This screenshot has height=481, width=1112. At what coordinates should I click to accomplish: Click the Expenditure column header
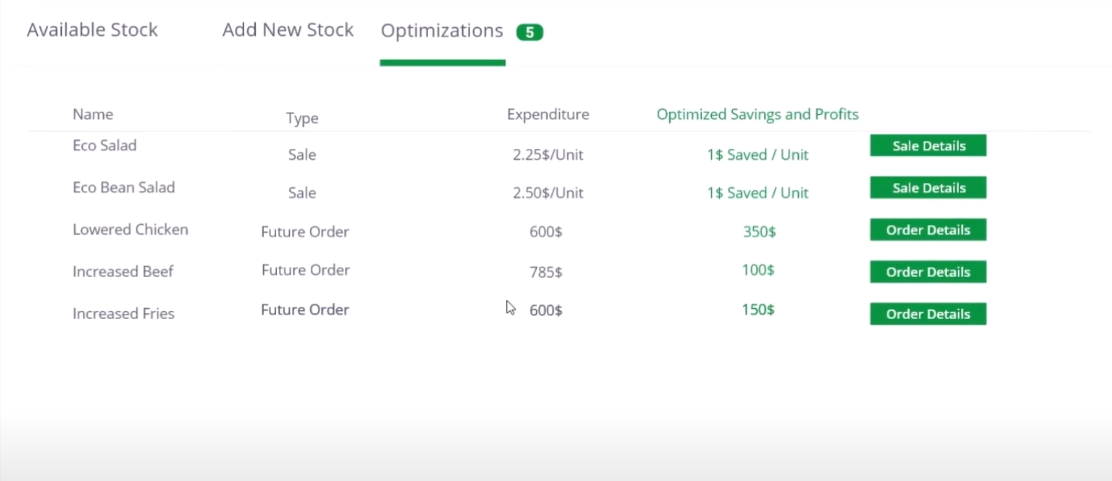coord(548,114)
